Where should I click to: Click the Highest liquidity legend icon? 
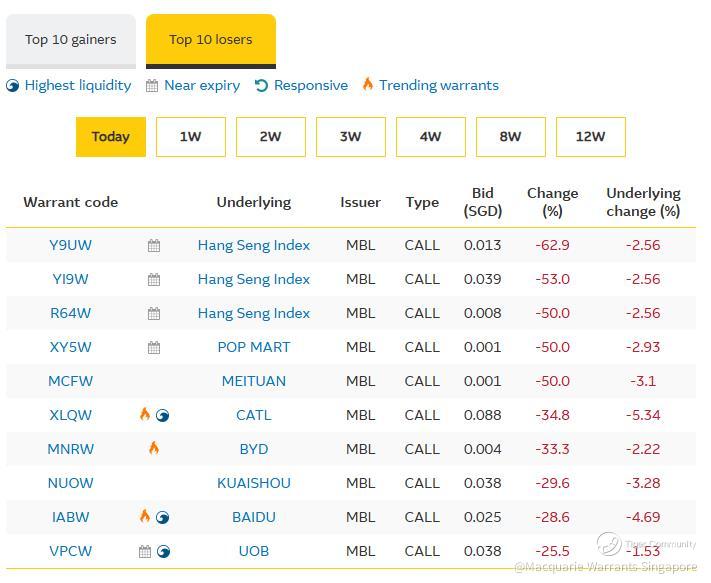[x=12, y=86]
